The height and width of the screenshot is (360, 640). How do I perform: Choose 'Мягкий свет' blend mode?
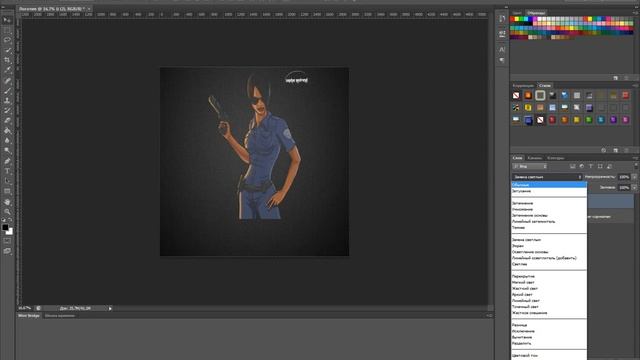point(549,282)
